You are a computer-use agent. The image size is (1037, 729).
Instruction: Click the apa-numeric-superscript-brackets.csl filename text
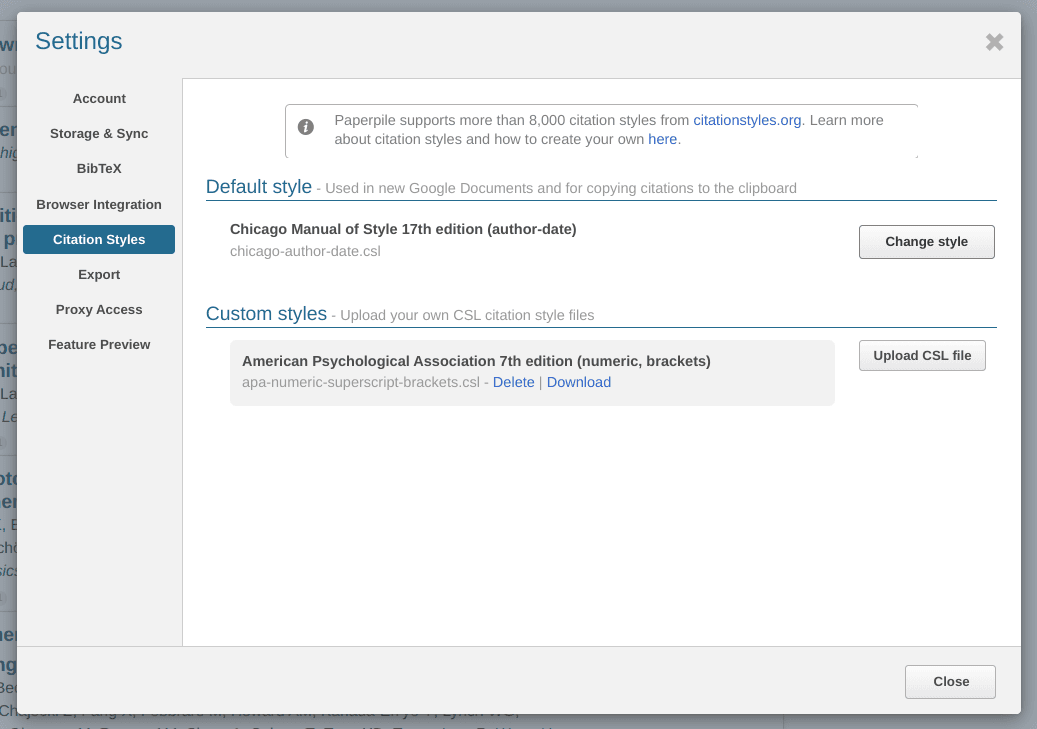pos(361,382)
